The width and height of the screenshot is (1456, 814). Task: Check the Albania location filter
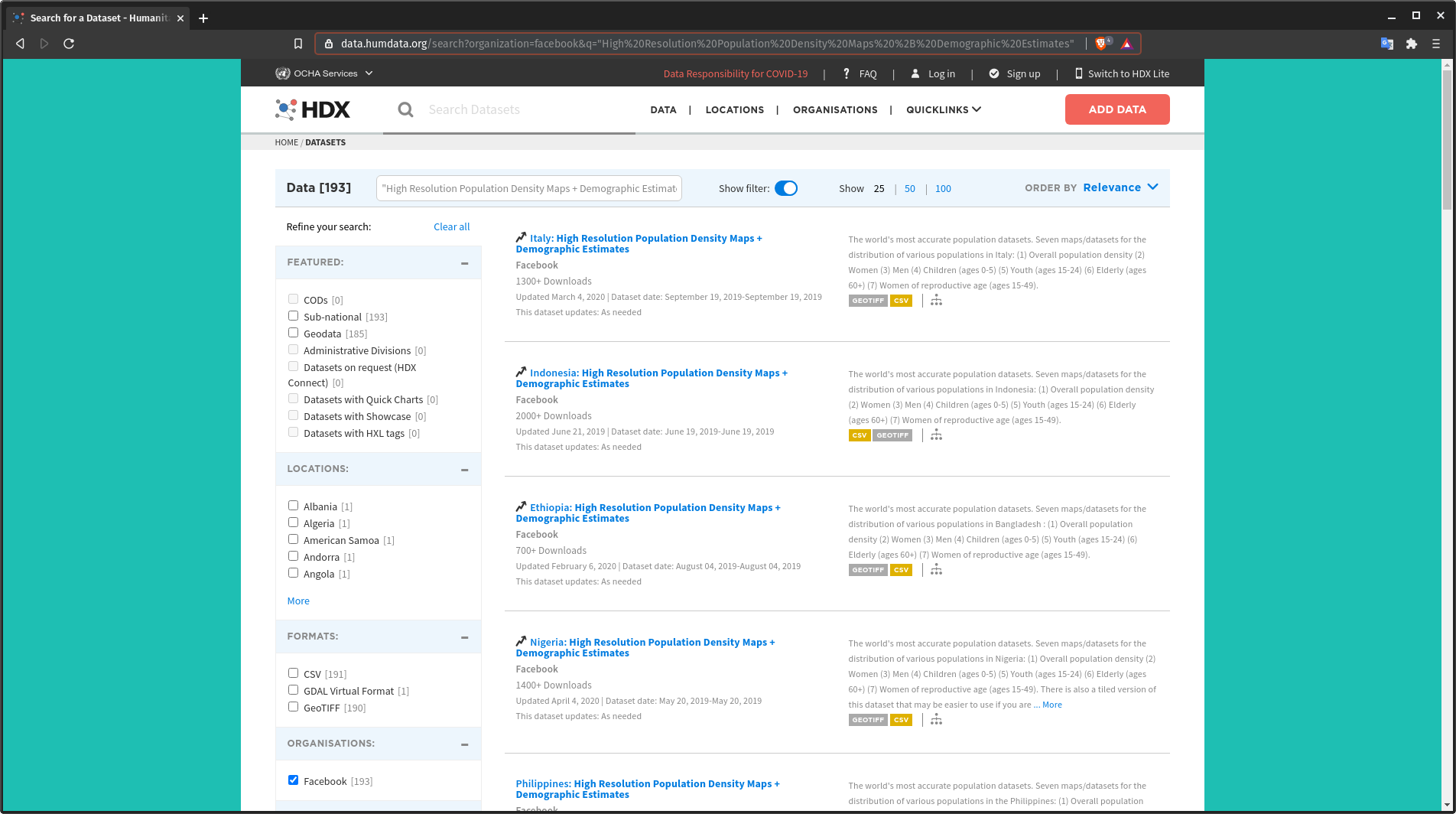click(293, 506)
